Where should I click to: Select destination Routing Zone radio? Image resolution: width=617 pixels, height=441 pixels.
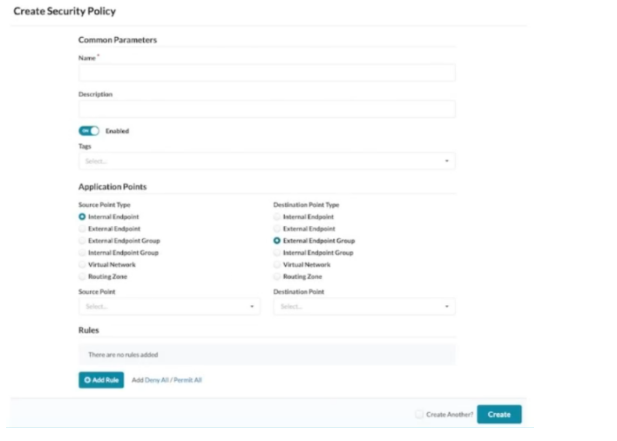(277, 277)
